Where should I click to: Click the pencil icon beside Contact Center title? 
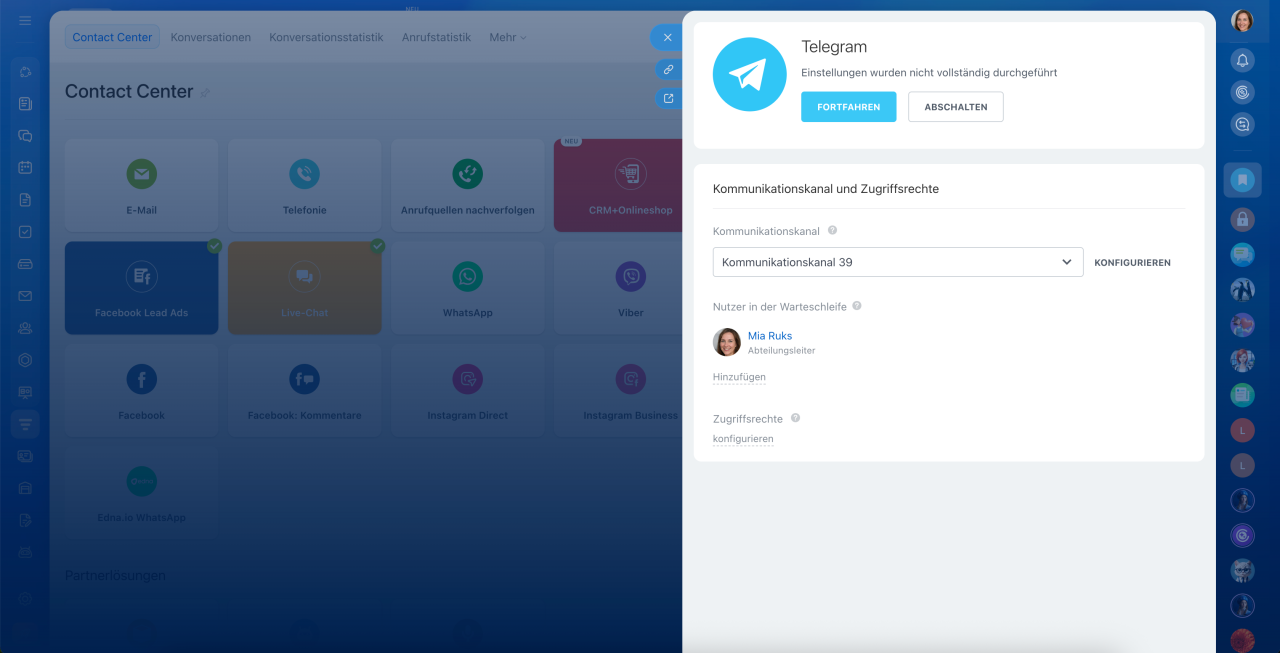(205, 93)
